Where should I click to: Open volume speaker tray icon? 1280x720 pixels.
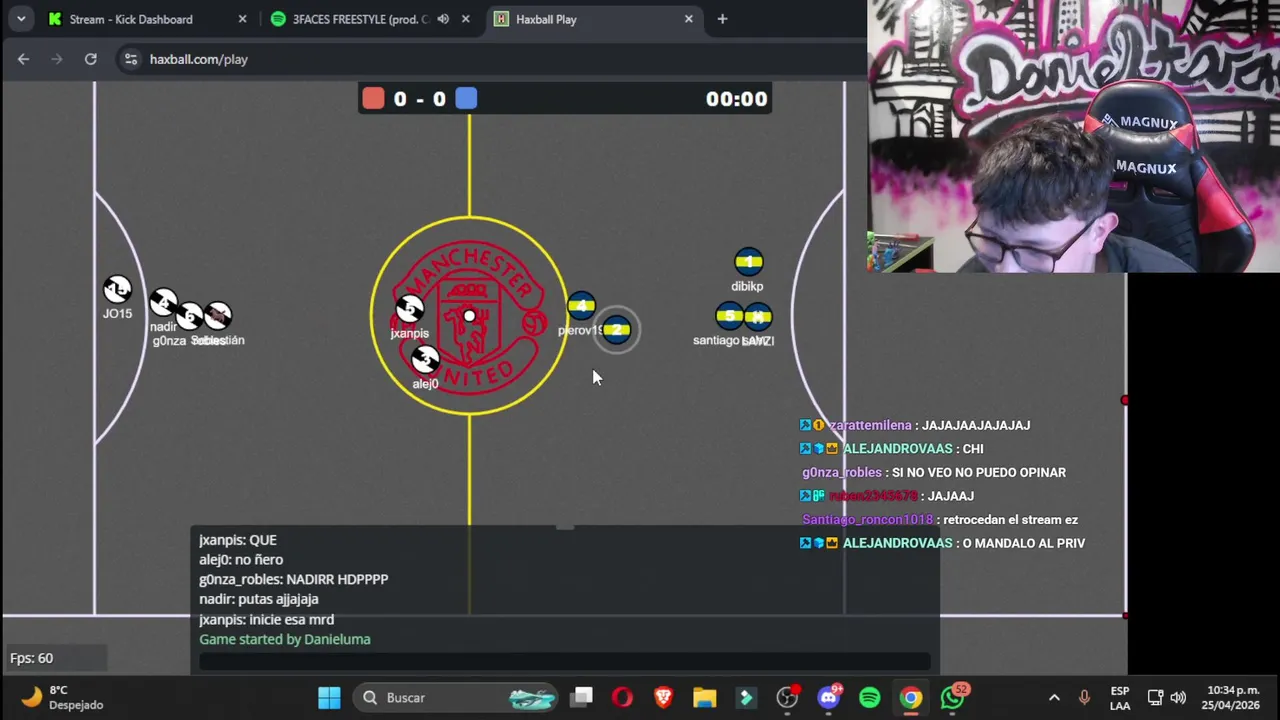point(1178,697)
